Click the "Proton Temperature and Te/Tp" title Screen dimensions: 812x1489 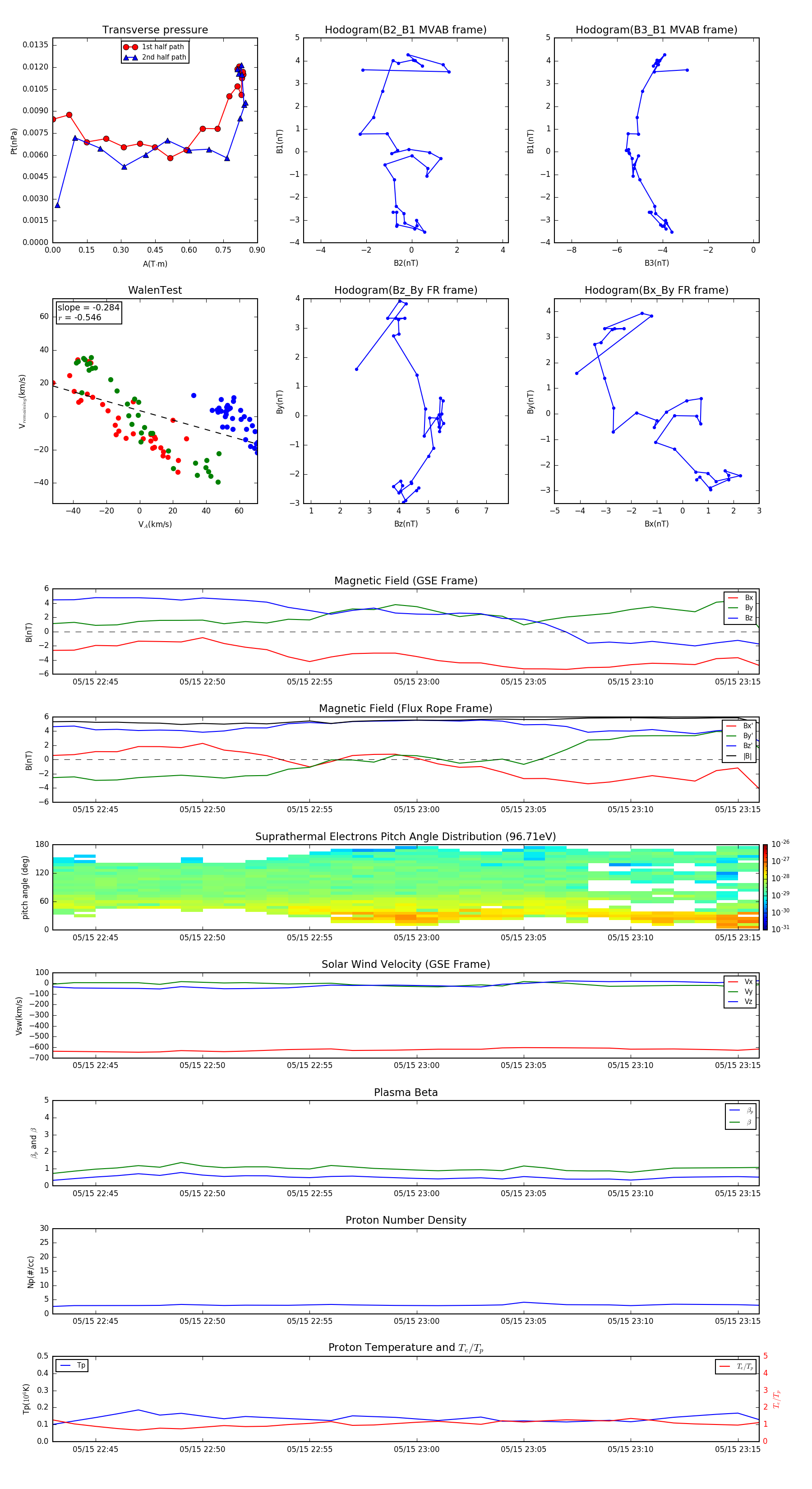pyautogui.click(x=406, y=1348)
